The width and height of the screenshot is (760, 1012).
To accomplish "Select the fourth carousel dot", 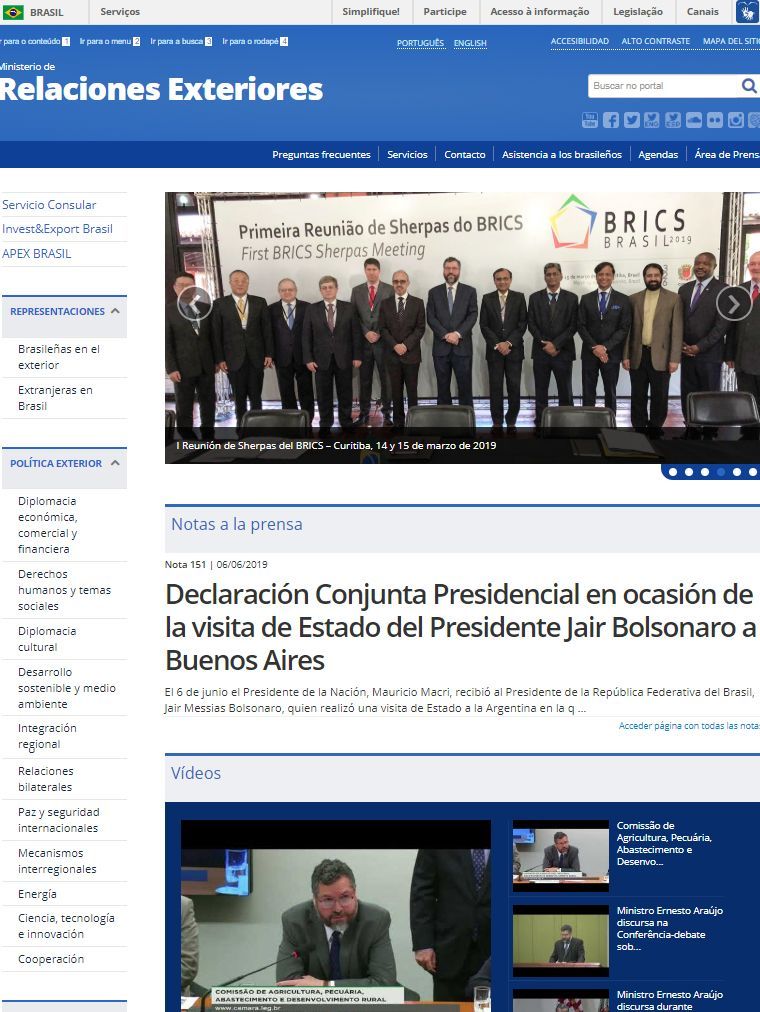I will pos(721,472).
